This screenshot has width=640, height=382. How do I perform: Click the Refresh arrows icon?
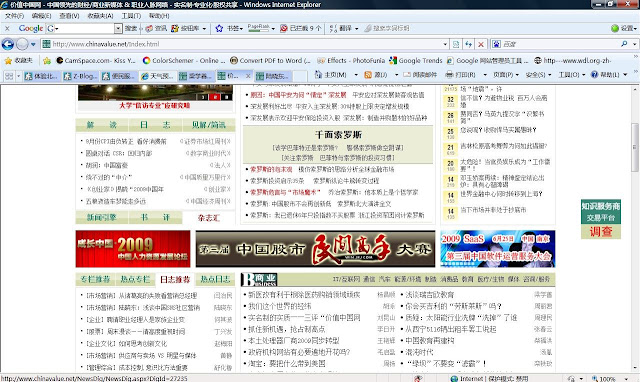(x=469, y=44)
